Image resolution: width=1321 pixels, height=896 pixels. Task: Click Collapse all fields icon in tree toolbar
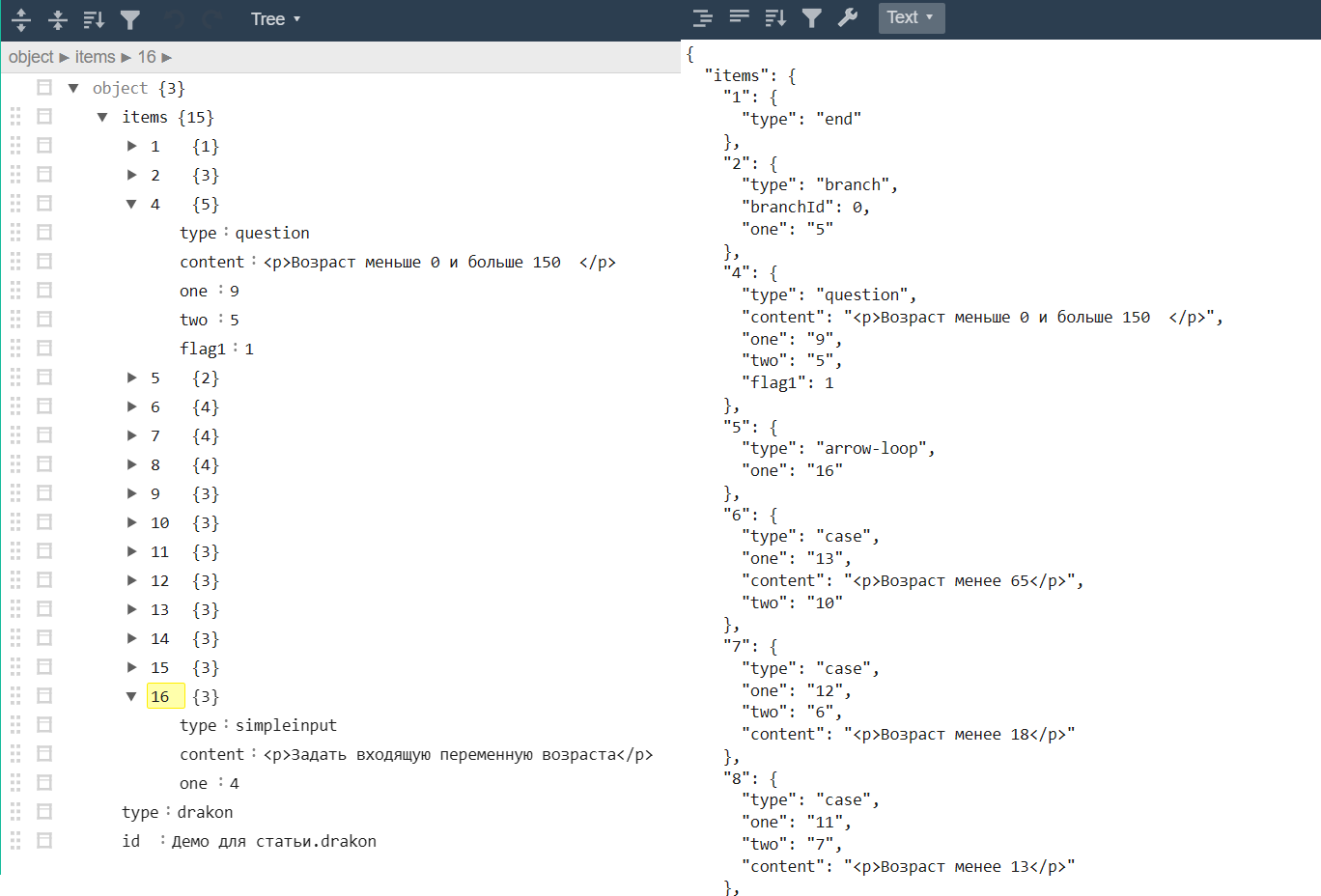pos(57,19)
